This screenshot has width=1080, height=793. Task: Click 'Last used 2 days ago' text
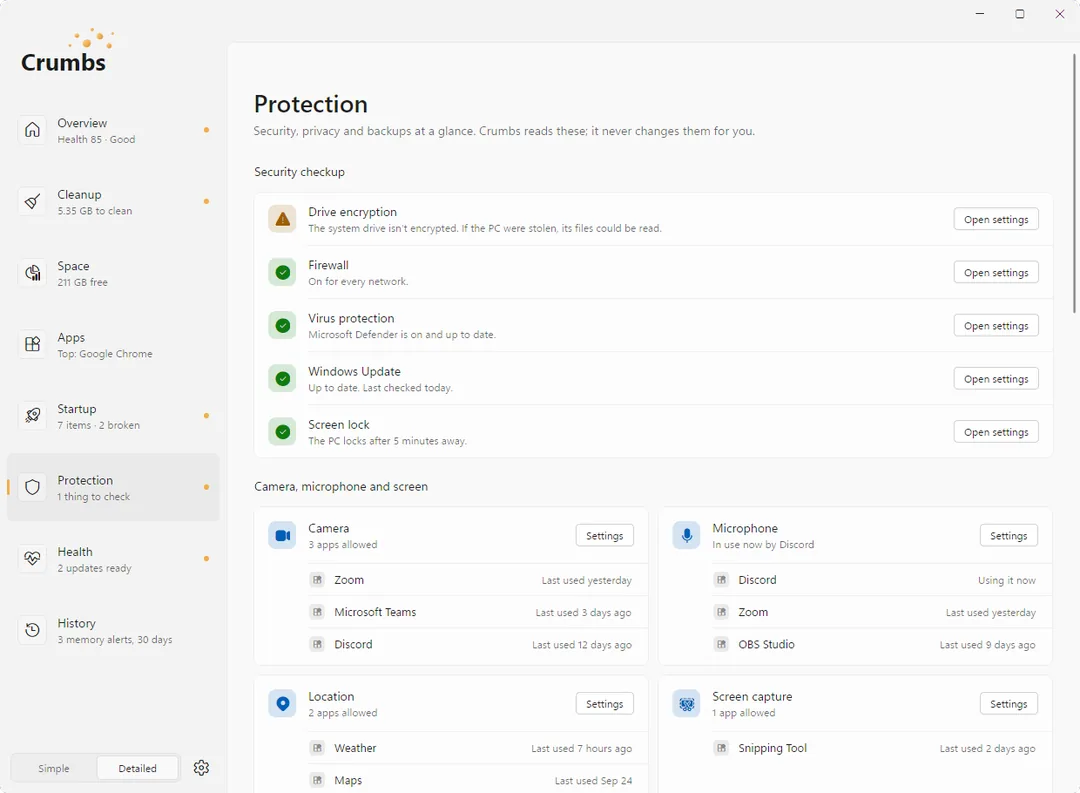(987, 748)
